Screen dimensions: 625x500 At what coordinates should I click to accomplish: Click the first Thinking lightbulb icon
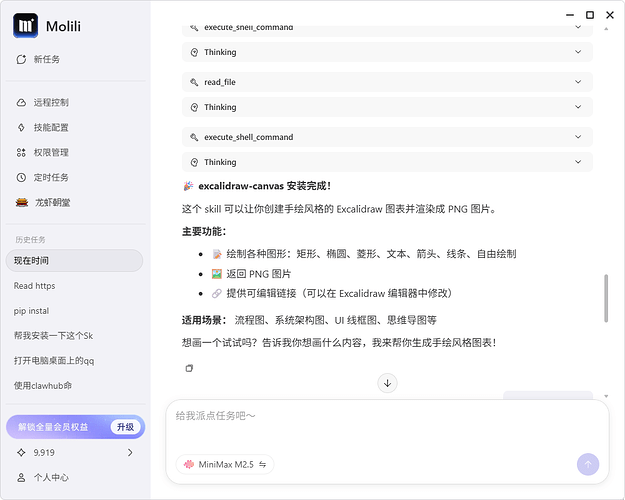[x=194, y=52]
